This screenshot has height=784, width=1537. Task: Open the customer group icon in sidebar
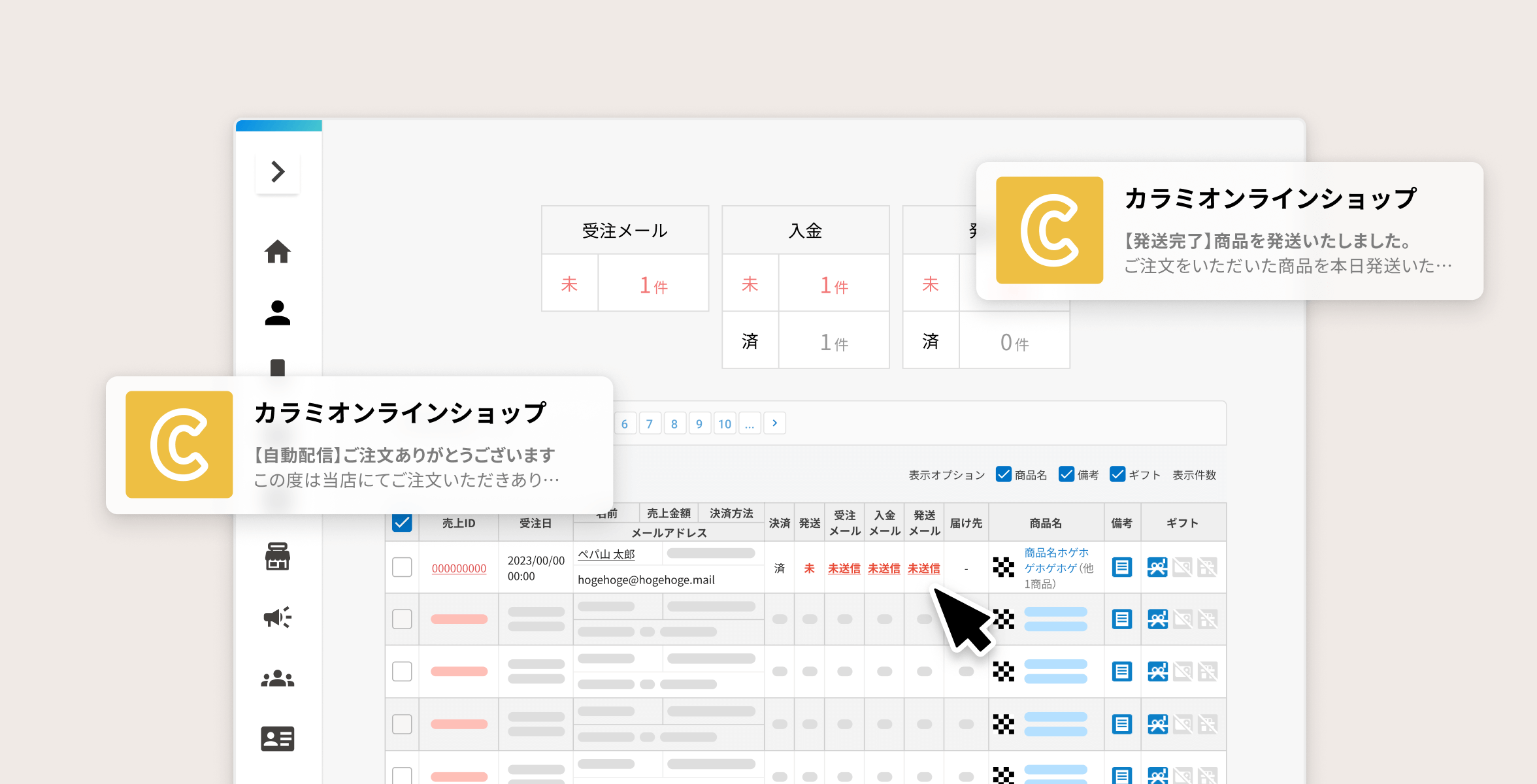pyautogui.click(x=278, y=678)
